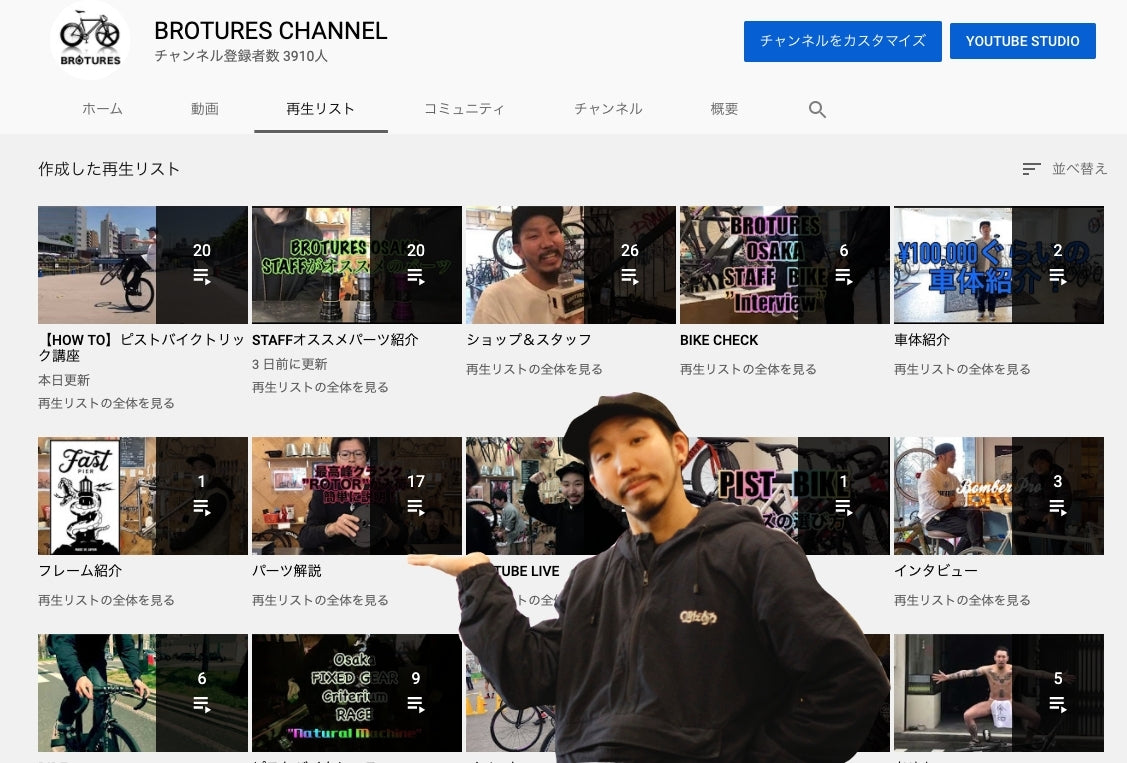1127x763 pixels.
Task: Open the フレーム紹介 playlist title
Action: [80, 571]
